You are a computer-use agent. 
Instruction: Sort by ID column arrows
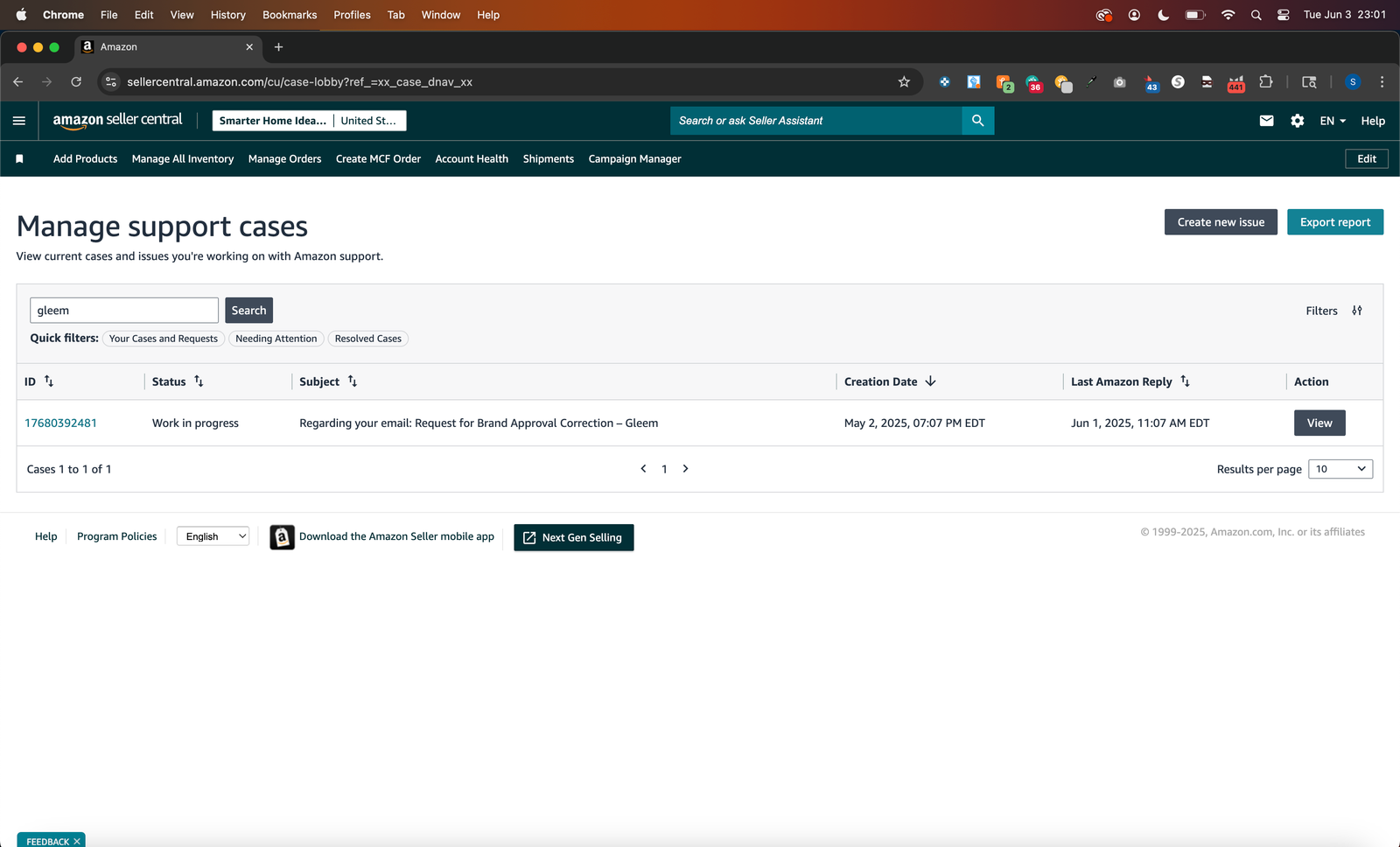tap(49, 381)
